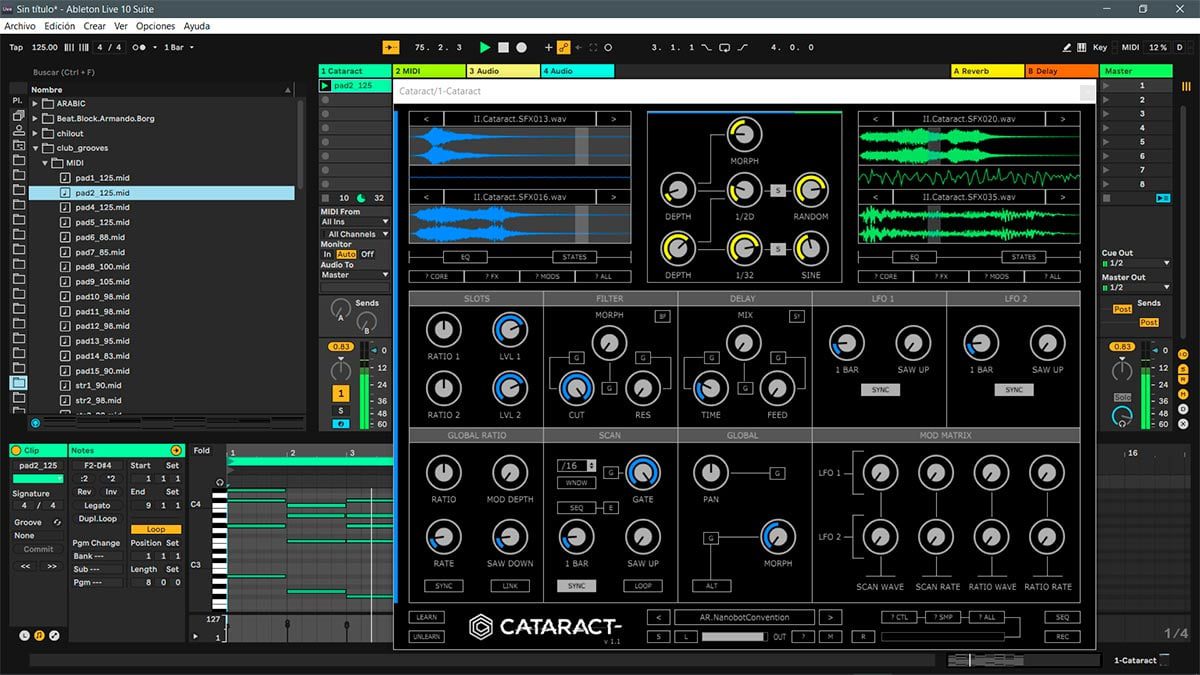Open the Archivo menu

coord(20,26)
